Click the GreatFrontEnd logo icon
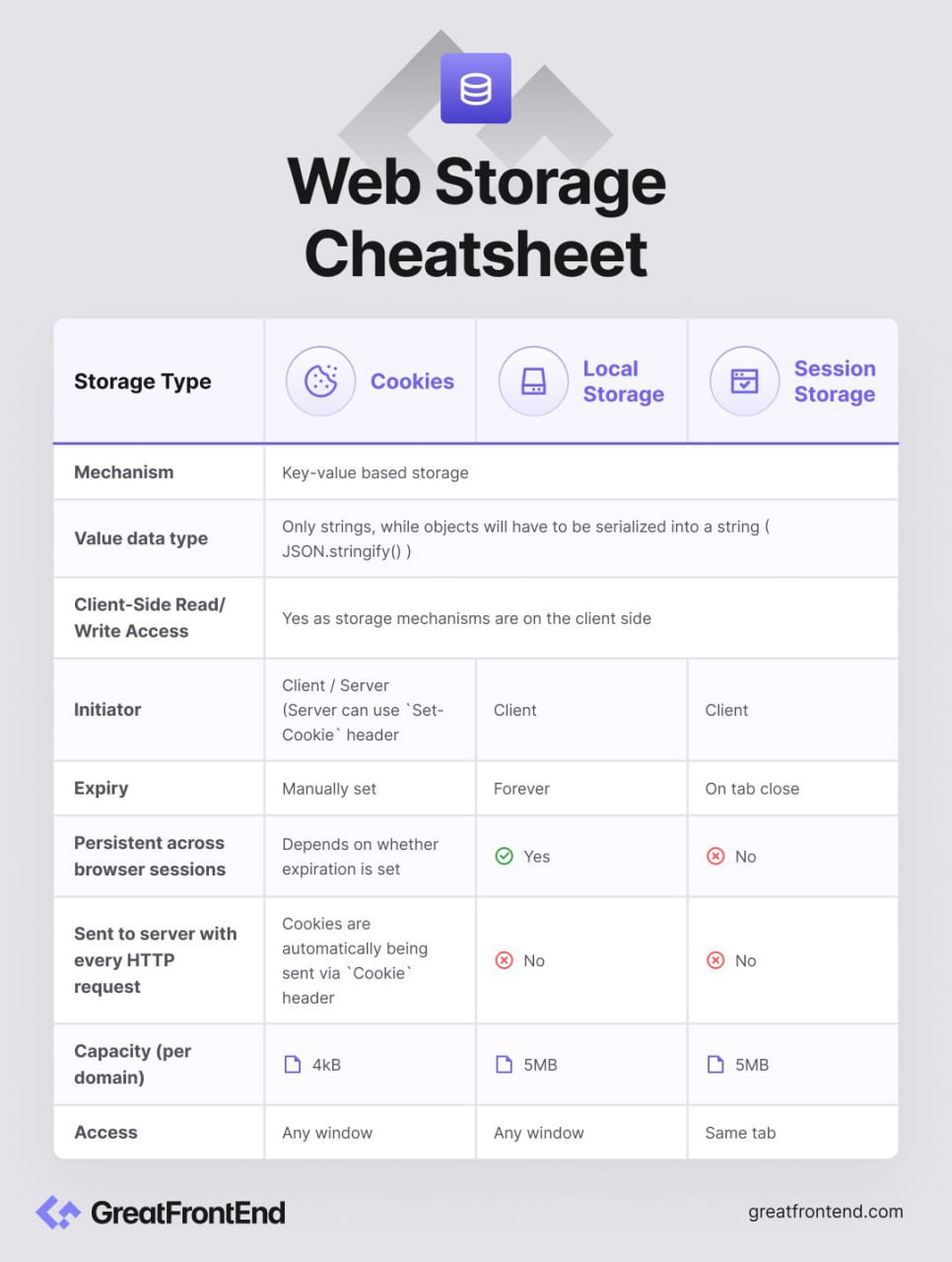This screenshot has height=1262, width=952. tap(58, 1212)
